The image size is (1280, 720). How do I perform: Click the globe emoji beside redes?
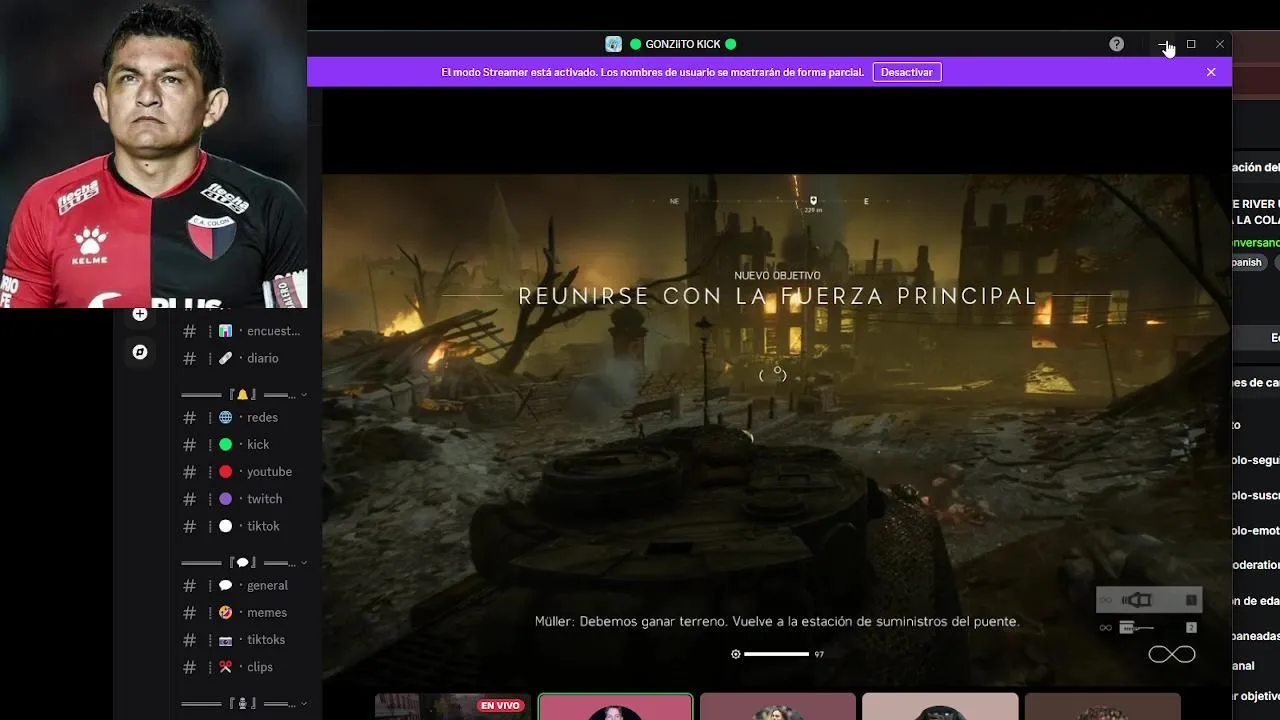coord(226,417)
